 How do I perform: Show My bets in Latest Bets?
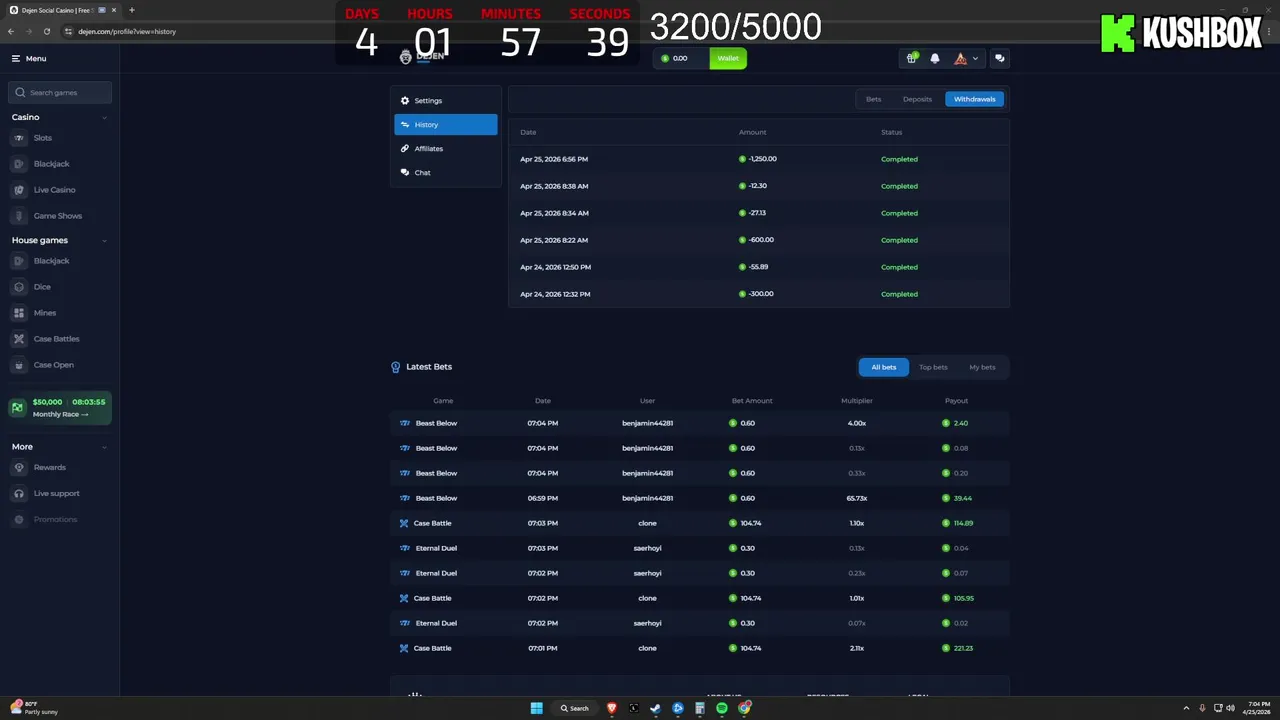click(x=982, y=367)
